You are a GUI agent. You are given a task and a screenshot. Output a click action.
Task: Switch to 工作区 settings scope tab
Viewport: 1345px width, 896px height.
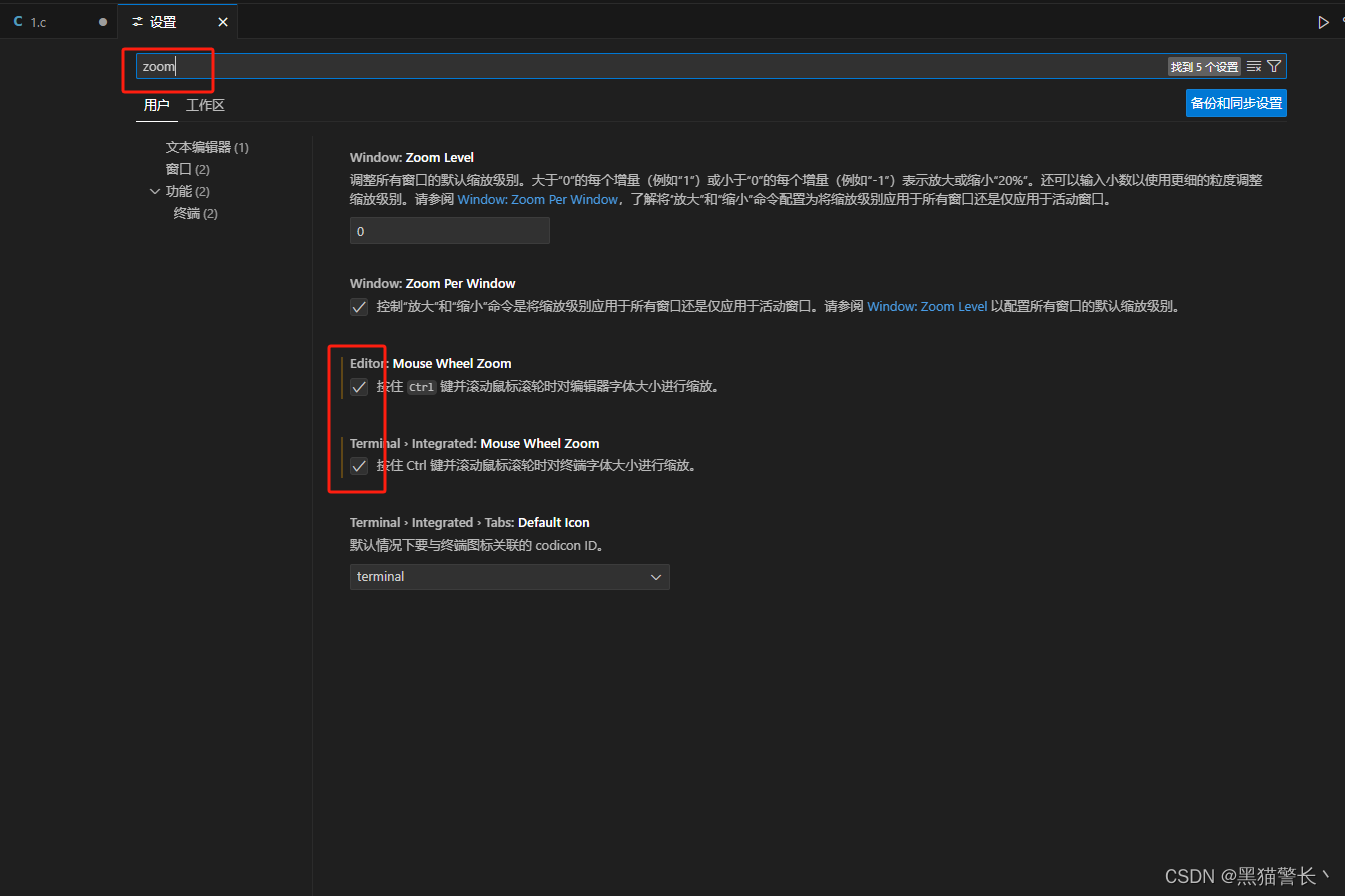click(x=205, y=105)
